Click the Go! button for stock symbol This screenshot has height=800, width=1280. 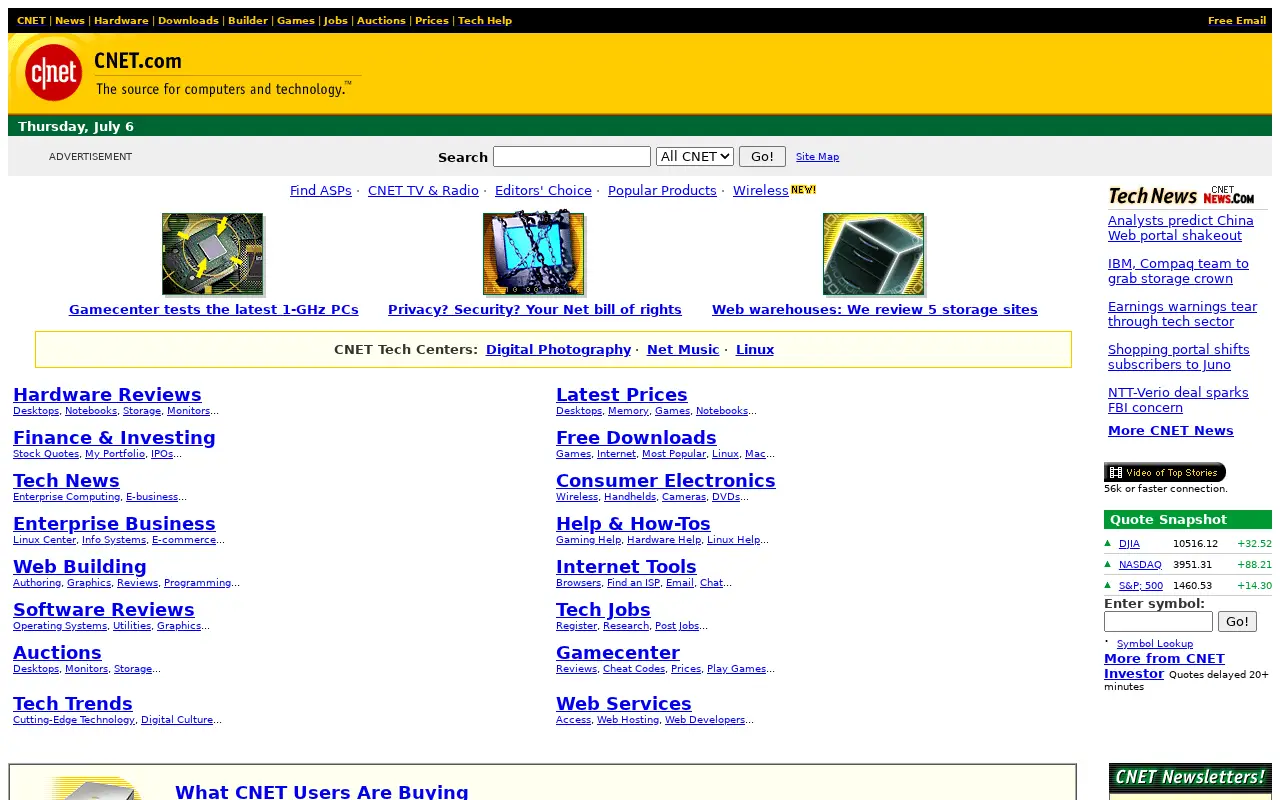[x=1237, y=621]
